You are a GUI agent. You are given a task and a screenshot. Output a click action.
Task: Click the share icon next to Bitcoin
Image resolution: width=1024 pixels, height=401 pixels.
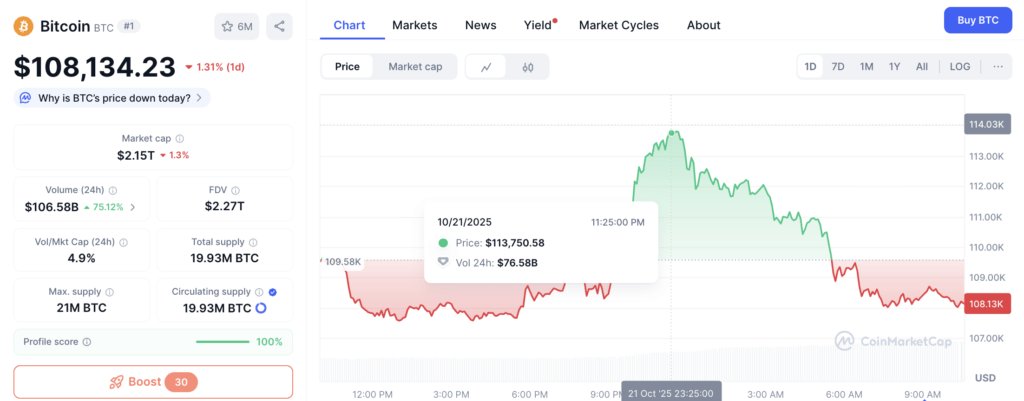279,26
